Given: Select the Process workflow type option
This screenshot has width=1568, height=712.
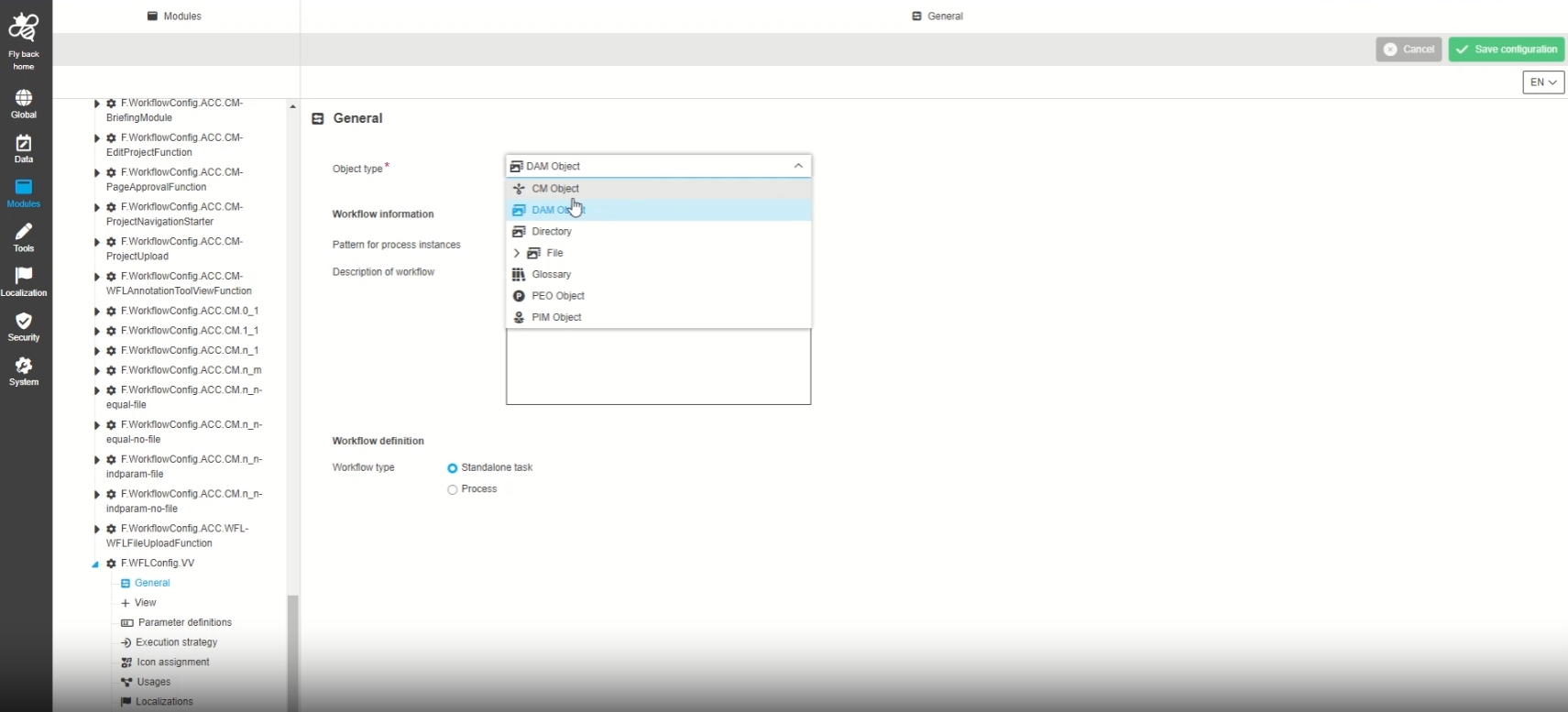Looking at the screenshot, I should pyautogui.click(x=453, y=490).
